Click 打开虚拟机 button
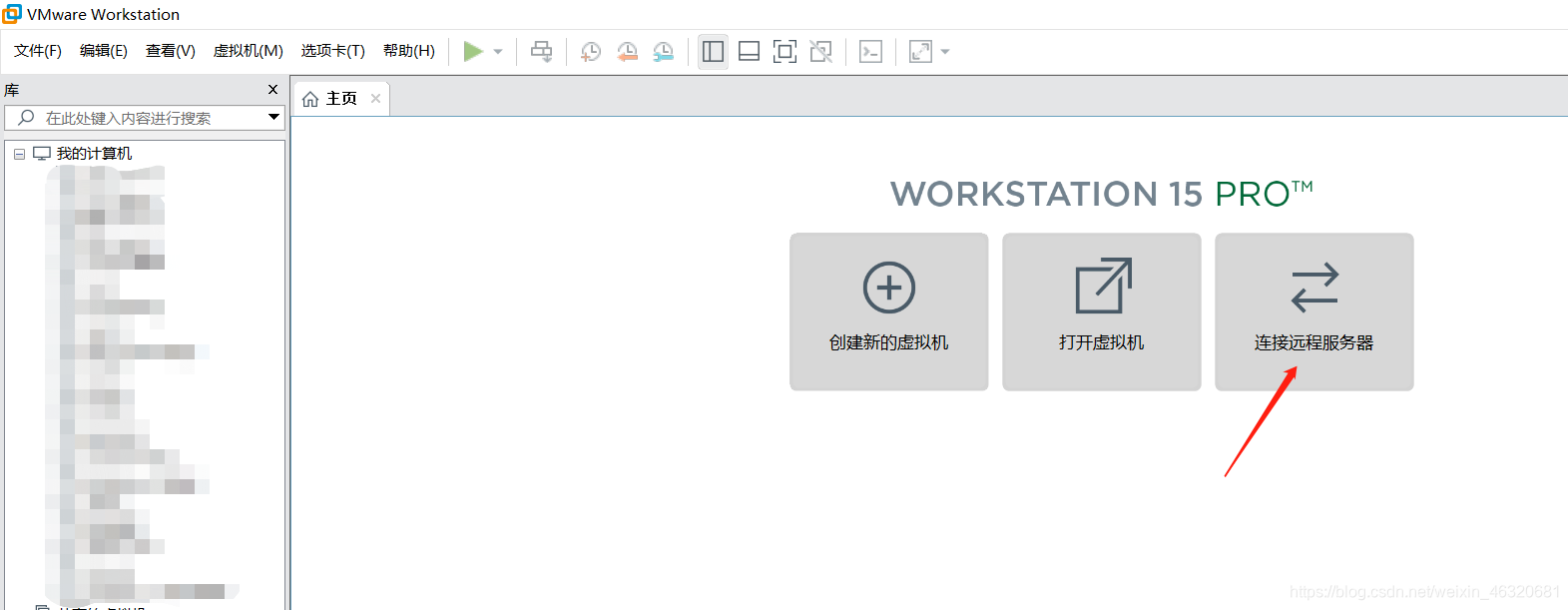1568x610 pixels. pos(1102,311)
